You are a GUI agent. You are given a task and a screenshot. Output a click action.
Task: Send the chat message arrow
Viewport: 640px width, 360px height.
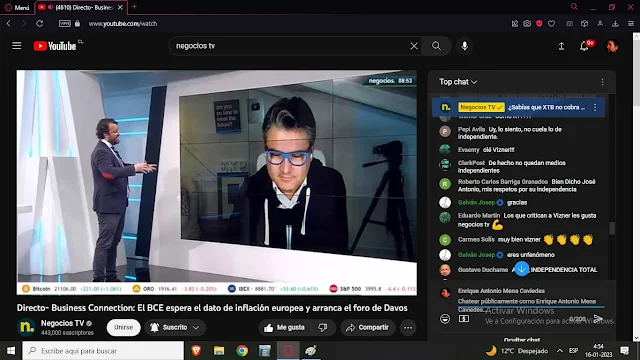point(598,318)
